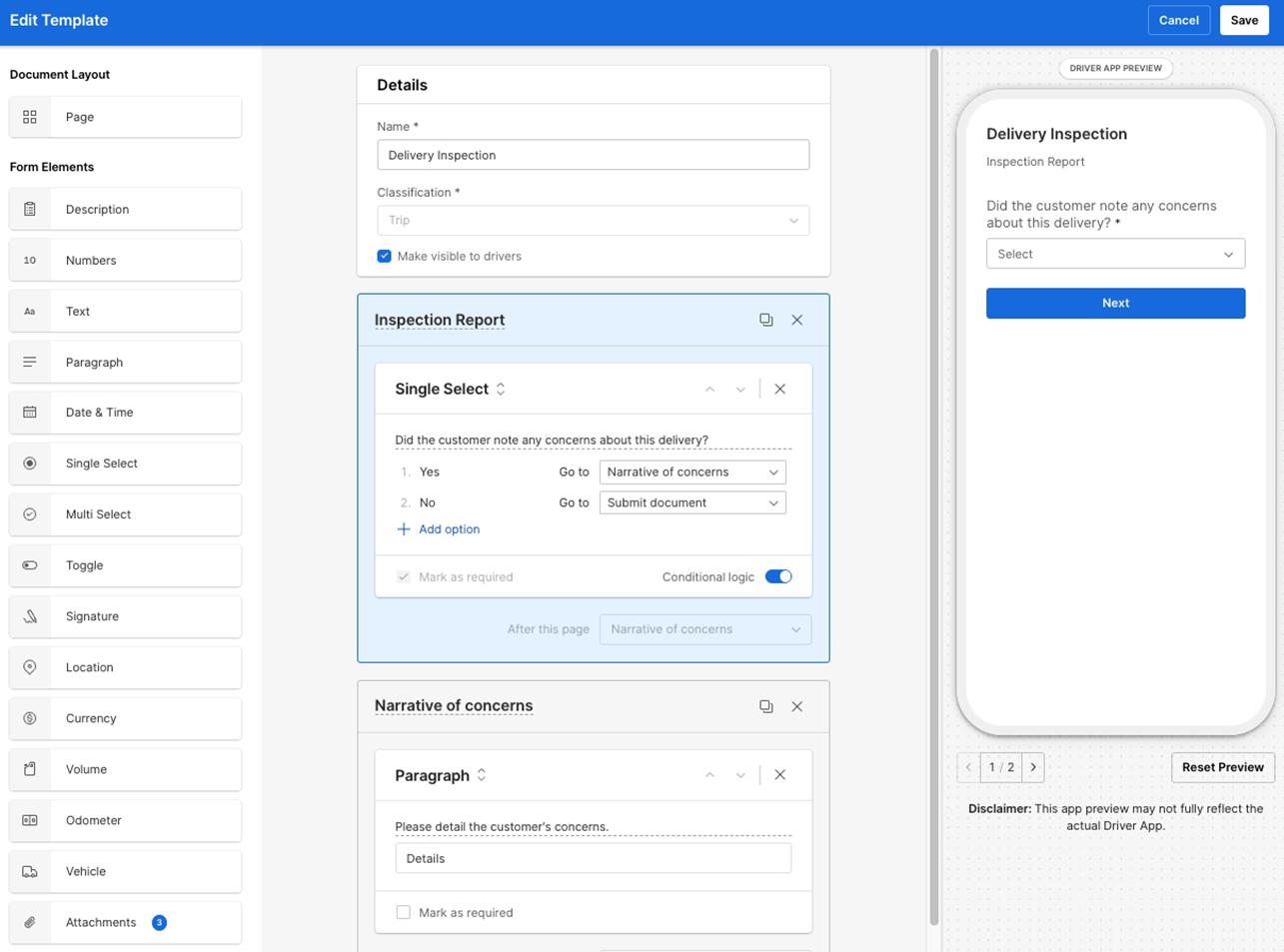
Task: Open Go to dropdown for Yes option
Action: point(692,473)
